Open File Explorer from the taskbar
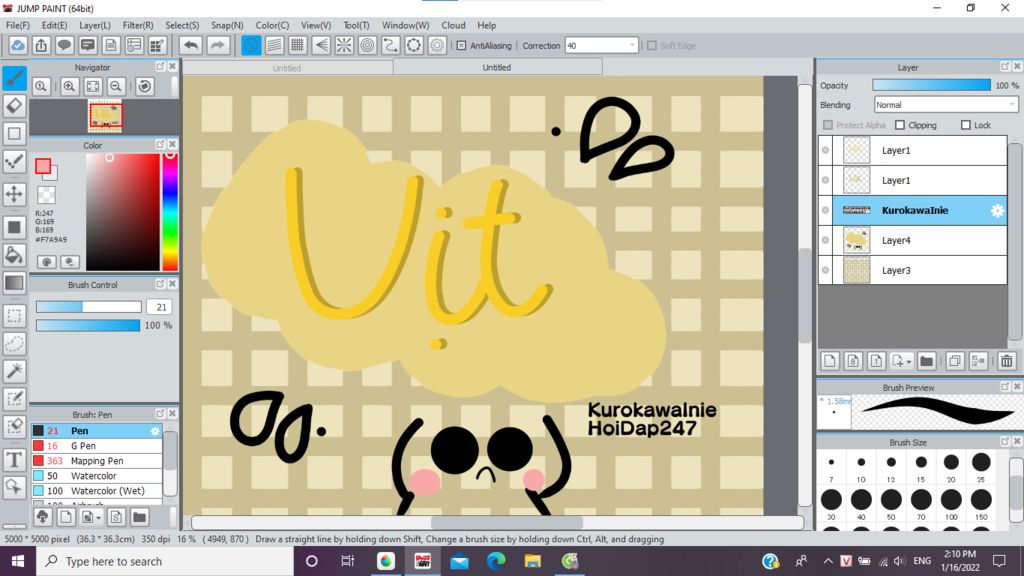This screenshot has height=576, width=1024. [532, 561]
